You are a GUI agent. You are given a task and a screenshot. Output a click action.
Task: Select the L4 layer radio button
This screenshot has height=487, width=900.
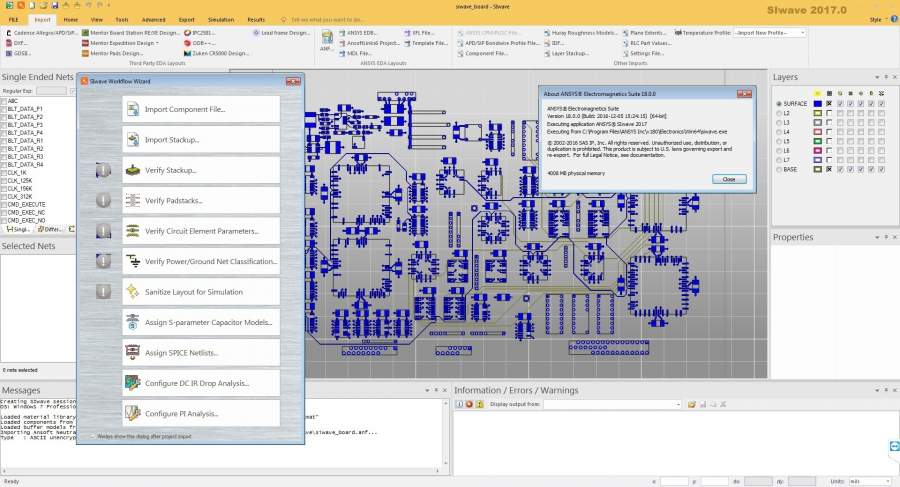point(779,132)
